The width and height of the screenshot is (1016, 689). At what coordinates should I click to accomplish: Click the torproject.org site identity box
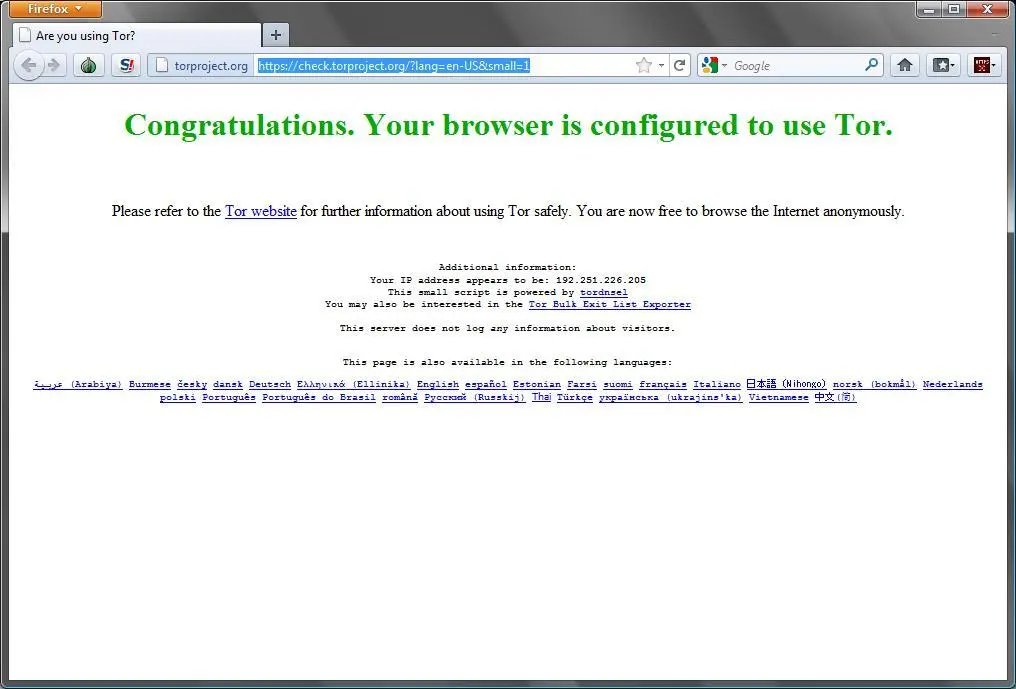(201, 66)
